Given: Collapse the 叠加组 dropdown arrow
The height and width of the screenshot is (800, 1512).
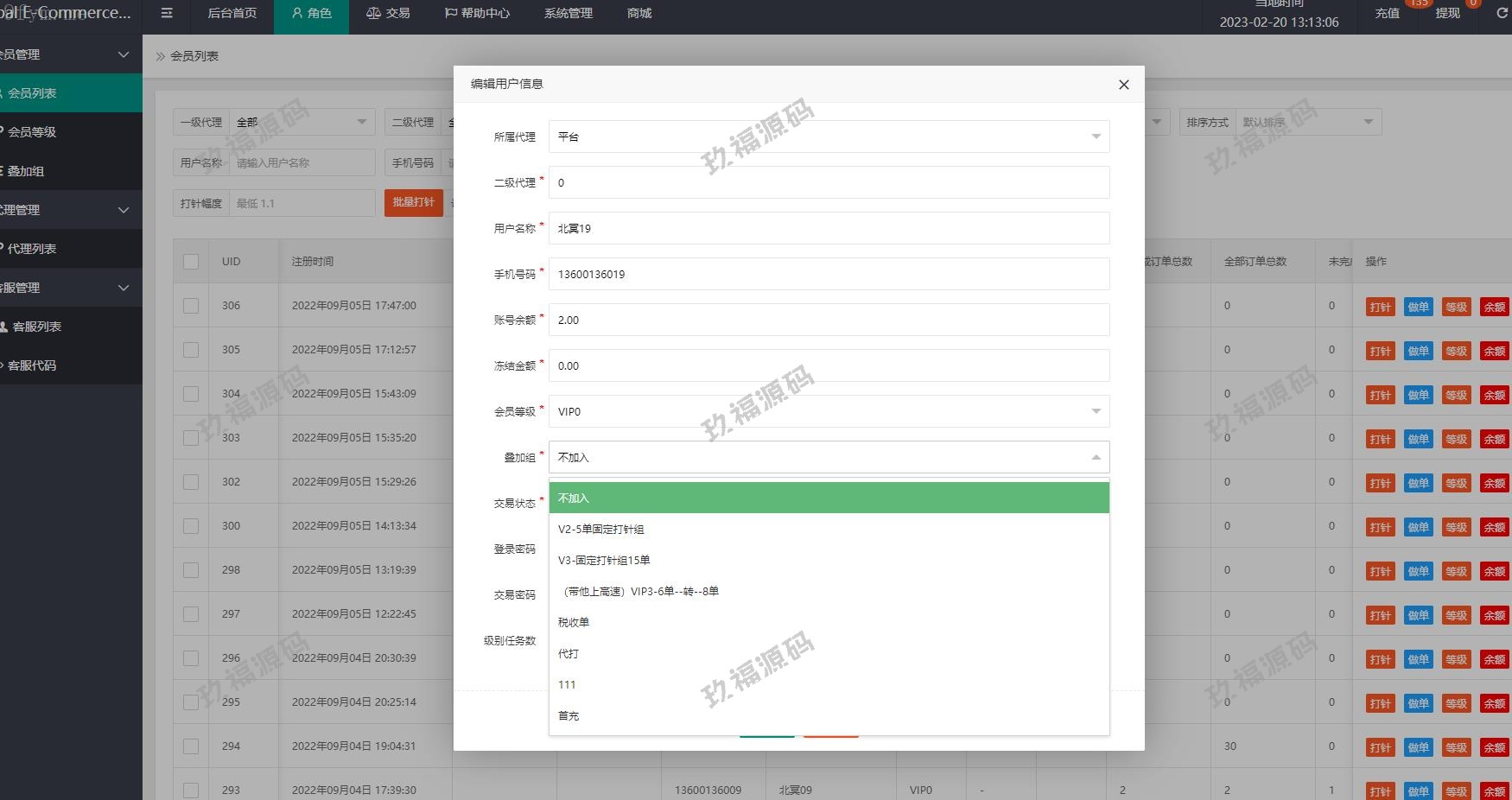Looking at the screenshot, I should click(1096, 457).
